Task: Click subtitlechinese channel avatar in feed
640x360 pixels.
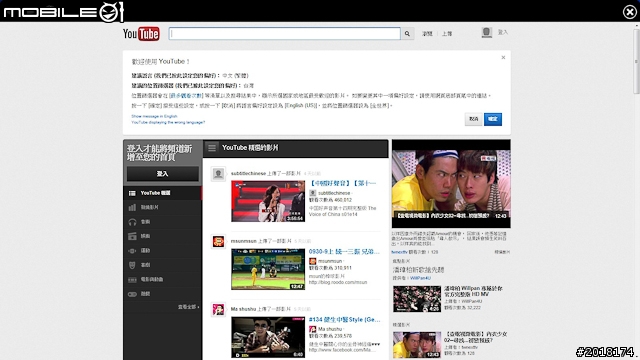Action: coord(218,174)
